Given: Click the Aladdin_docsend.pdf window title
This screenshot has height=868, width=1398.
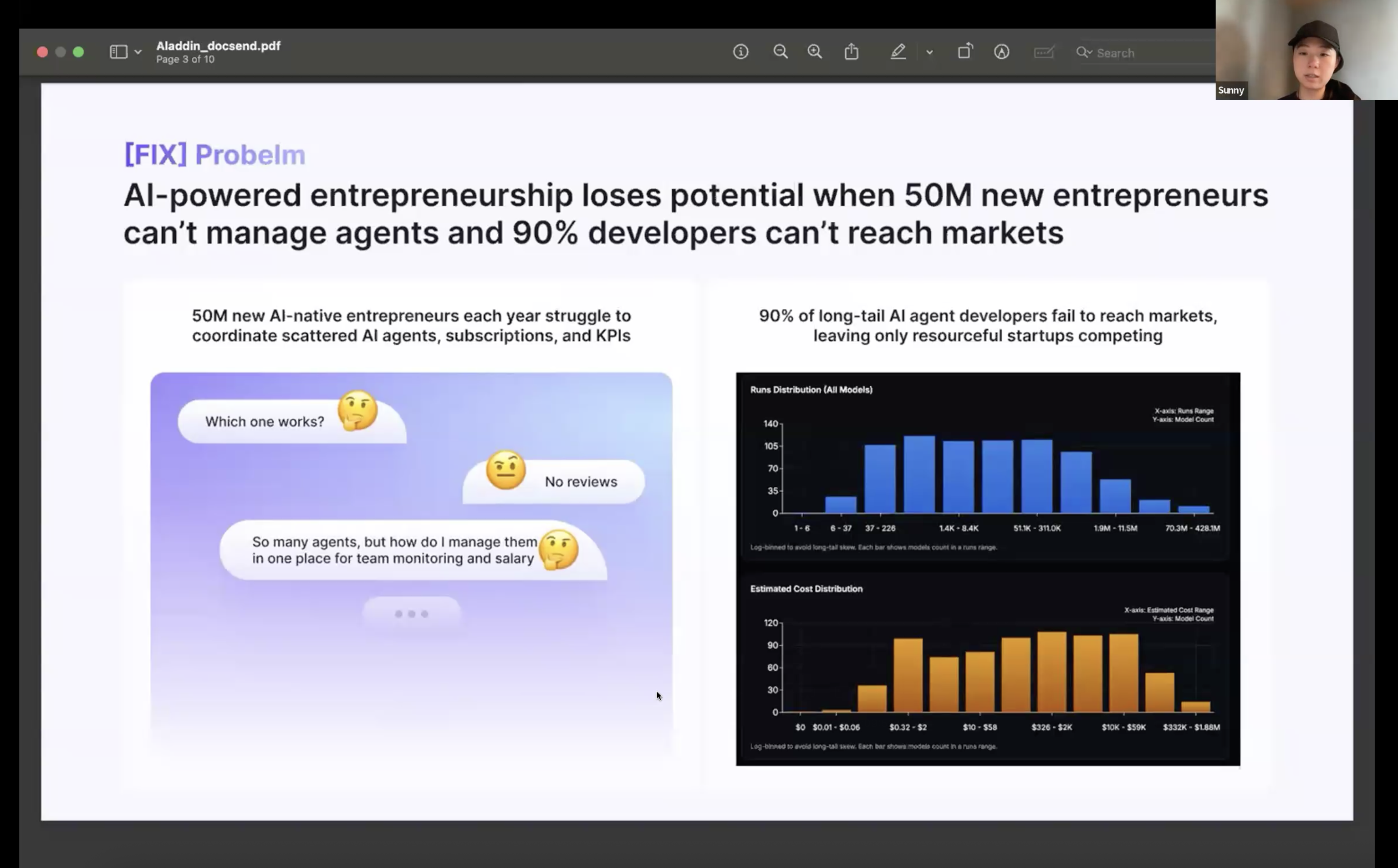Looking at the screenshot, I should coord(218,46).
